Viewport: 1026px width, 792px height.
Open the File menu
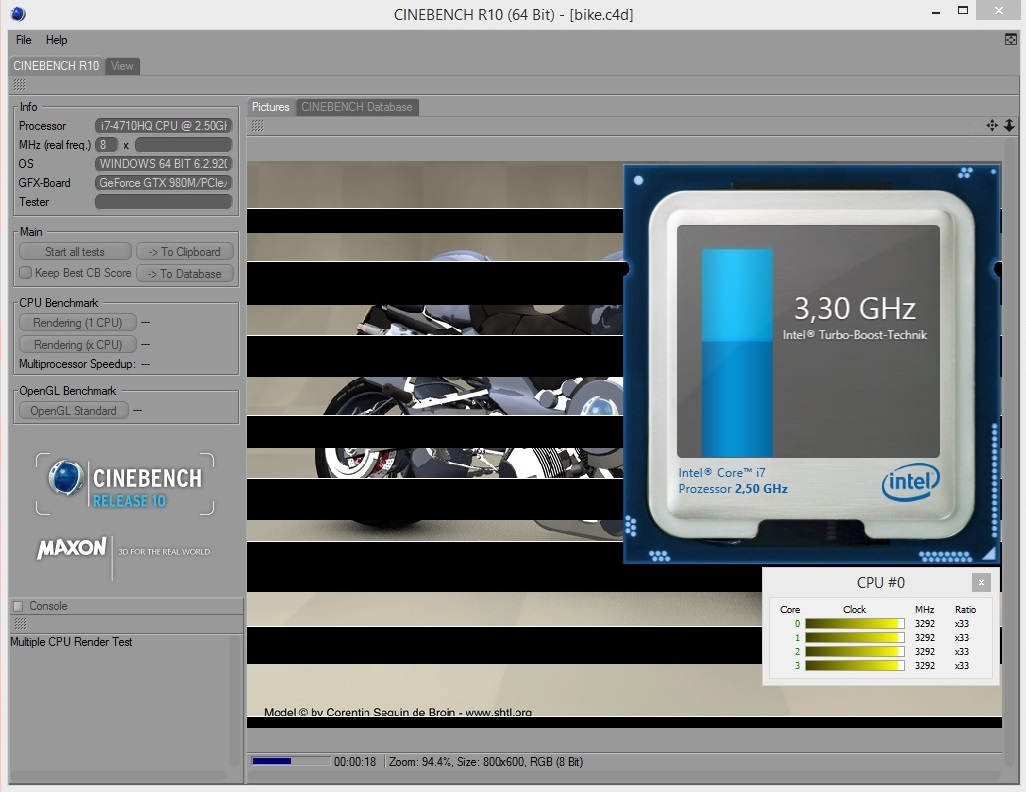point(24,40)
